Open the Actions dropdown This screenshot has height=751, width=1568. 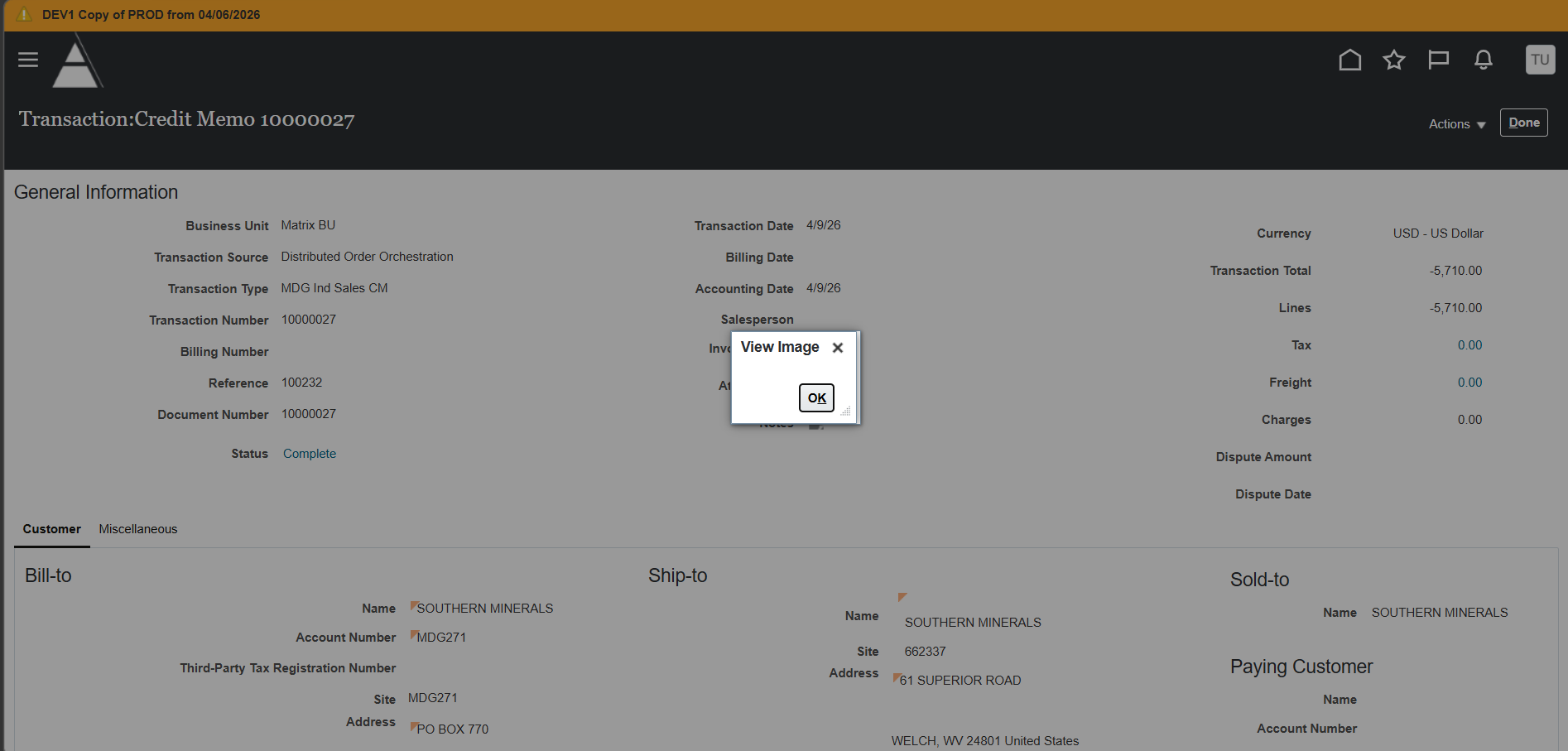tap(1455, 123)
